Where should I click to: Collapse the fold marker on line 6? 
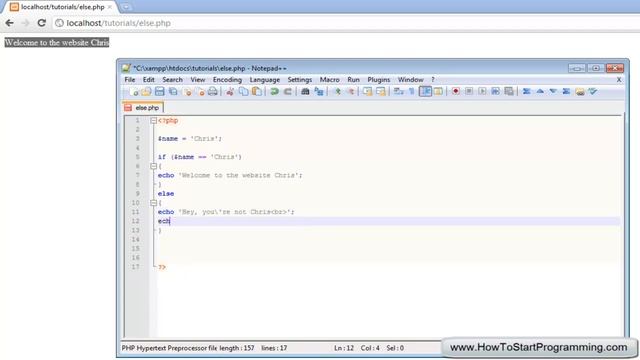coord(153,166)
